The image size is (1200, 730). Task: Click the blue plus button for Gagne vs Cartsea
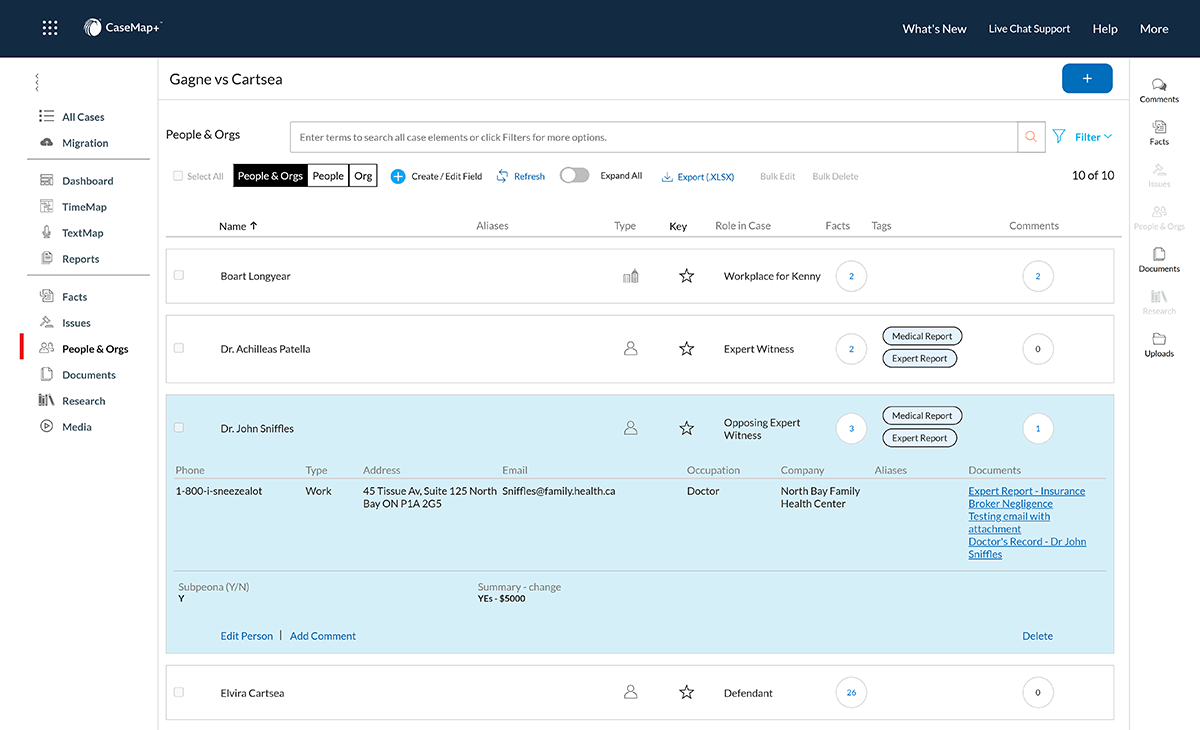pos(1087,77)
